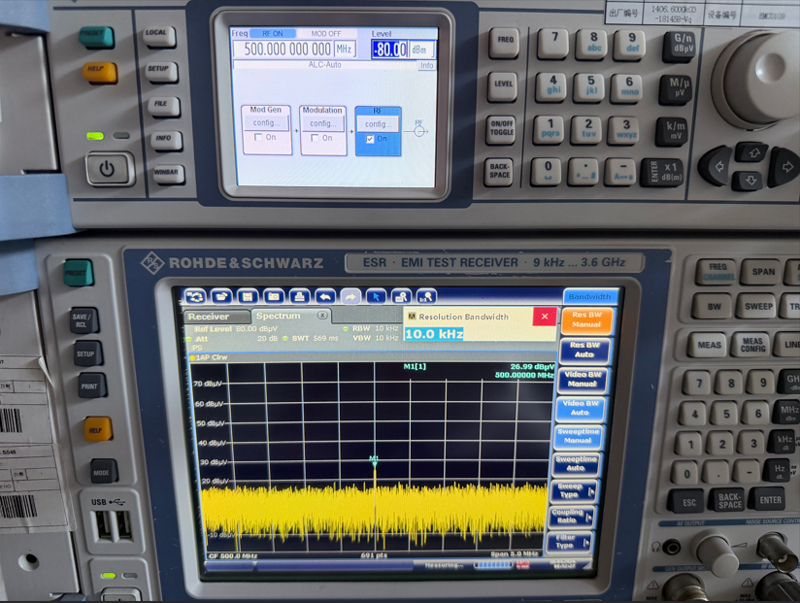The height and width of the screenshot is (603, 800).
Task: Select the Video BW Auto softkey
Action: pyautogui.click(x=580, y=408)
